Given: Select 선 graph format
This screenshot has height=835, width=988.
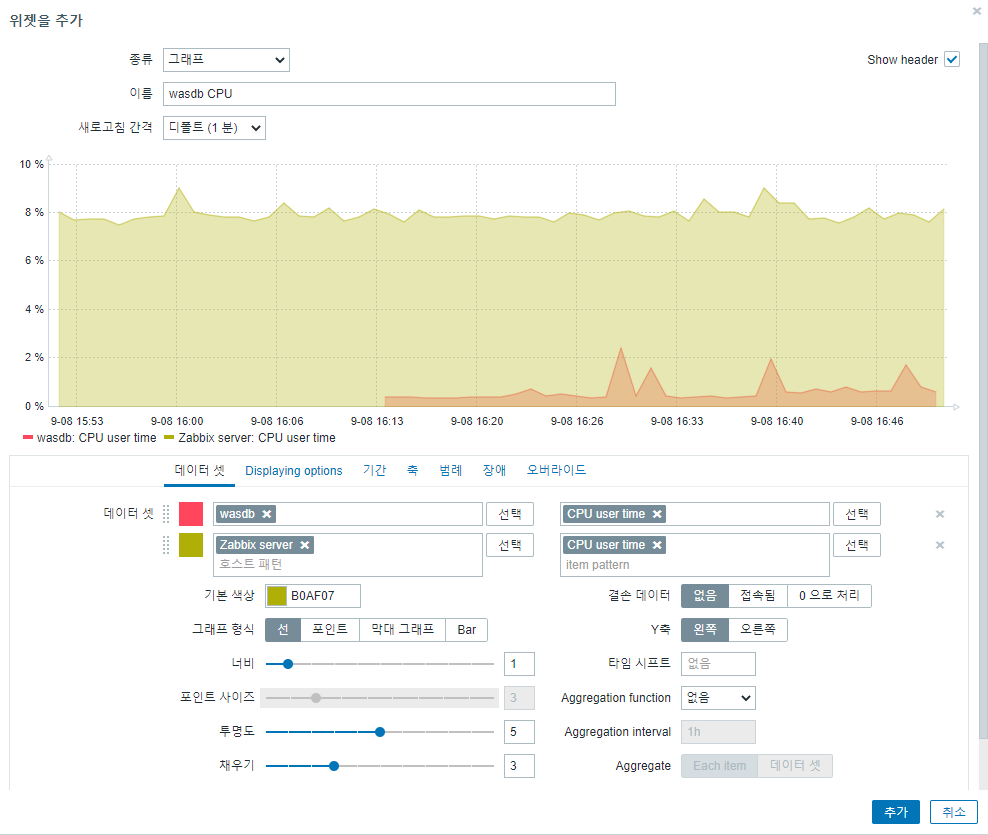Looking at the screenshot, I should click(x=283, y=630).
